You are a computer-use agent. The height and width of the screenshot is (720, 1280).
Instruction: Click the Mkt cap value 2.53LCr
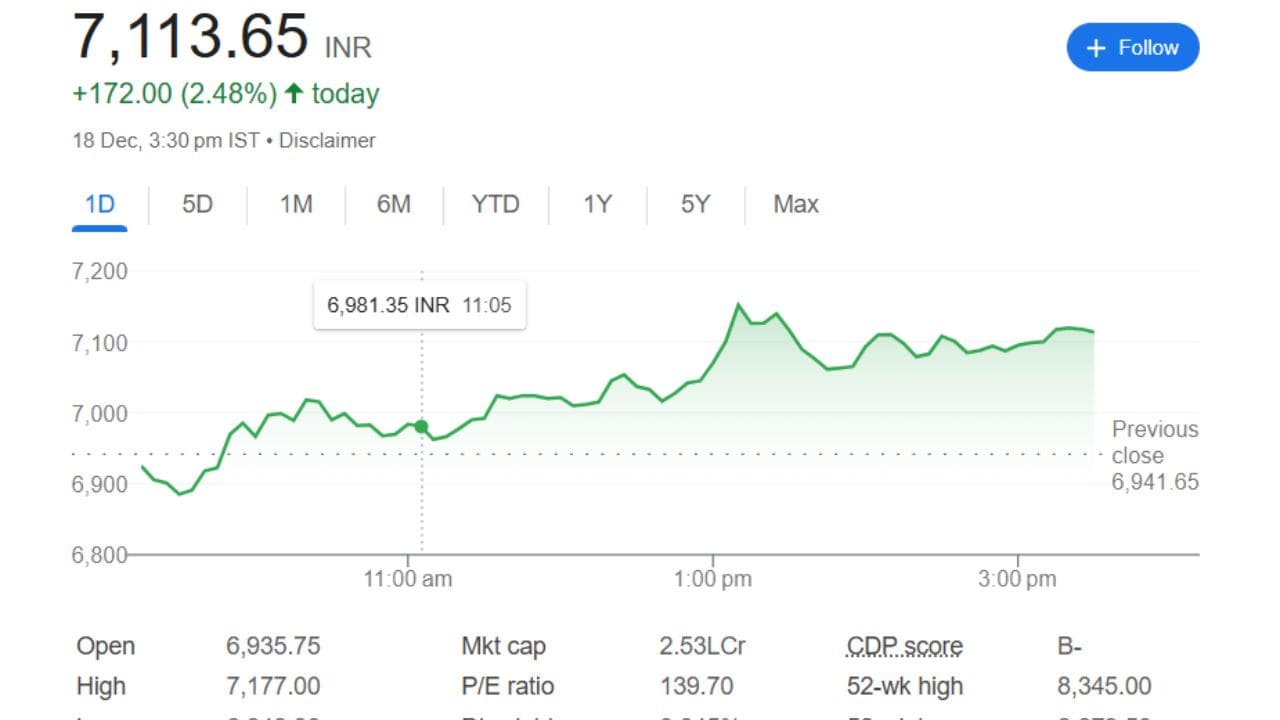pyautogui.click(x=703, y=646)
